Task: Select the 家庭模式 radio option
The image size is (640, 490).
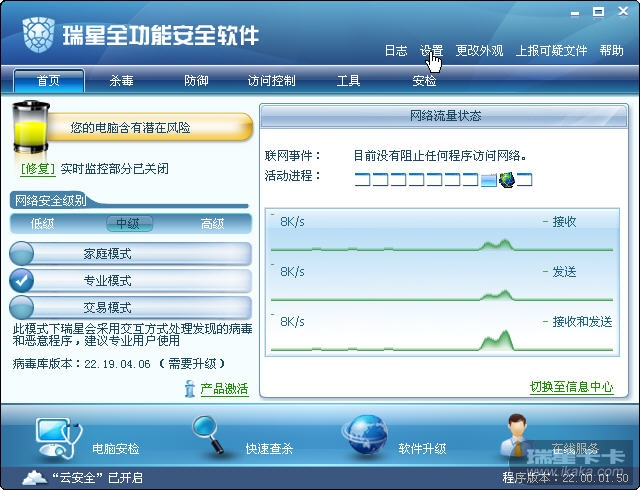Action: tap(22, 254)
